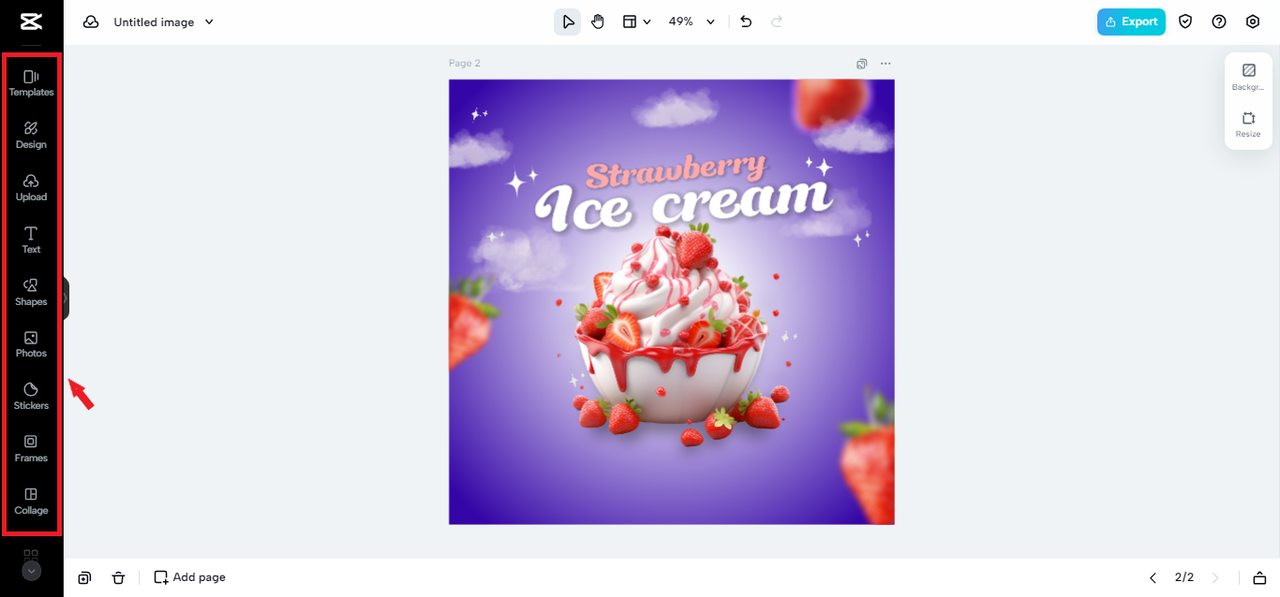Redo the last action

(x=777, y=22)
